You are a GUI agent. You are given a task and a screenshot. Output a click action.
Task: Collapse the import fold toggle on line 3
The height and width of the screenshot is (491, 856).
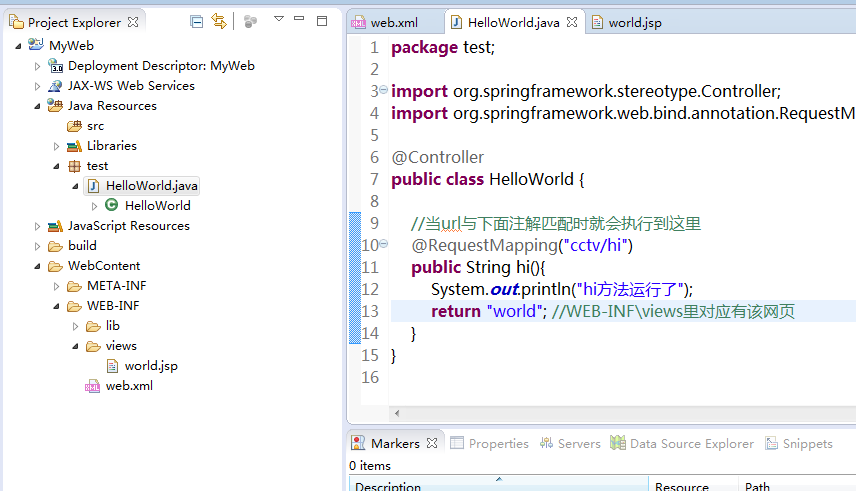click(384, 91)
